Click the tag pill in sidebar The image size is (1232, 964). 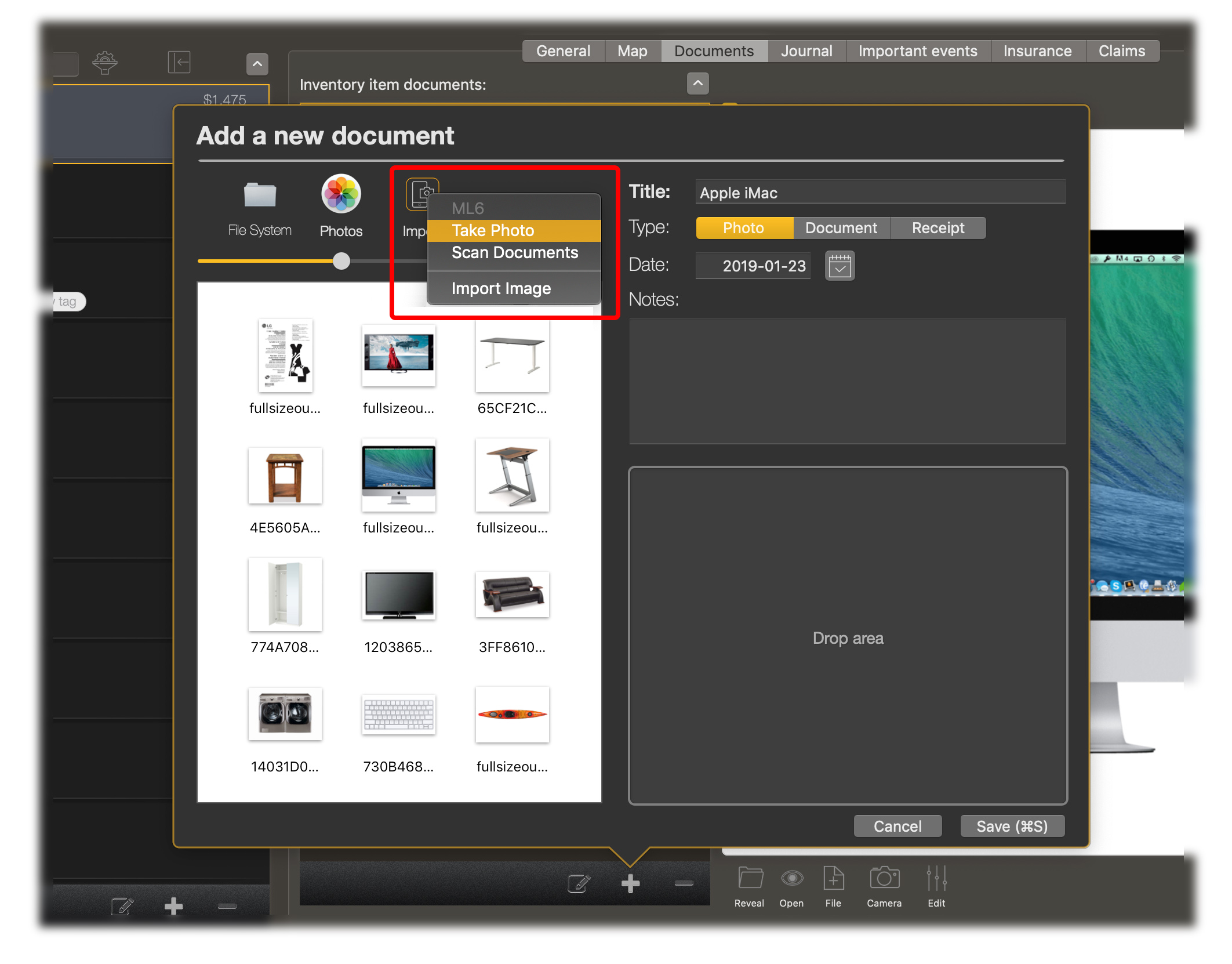(68, 302)
